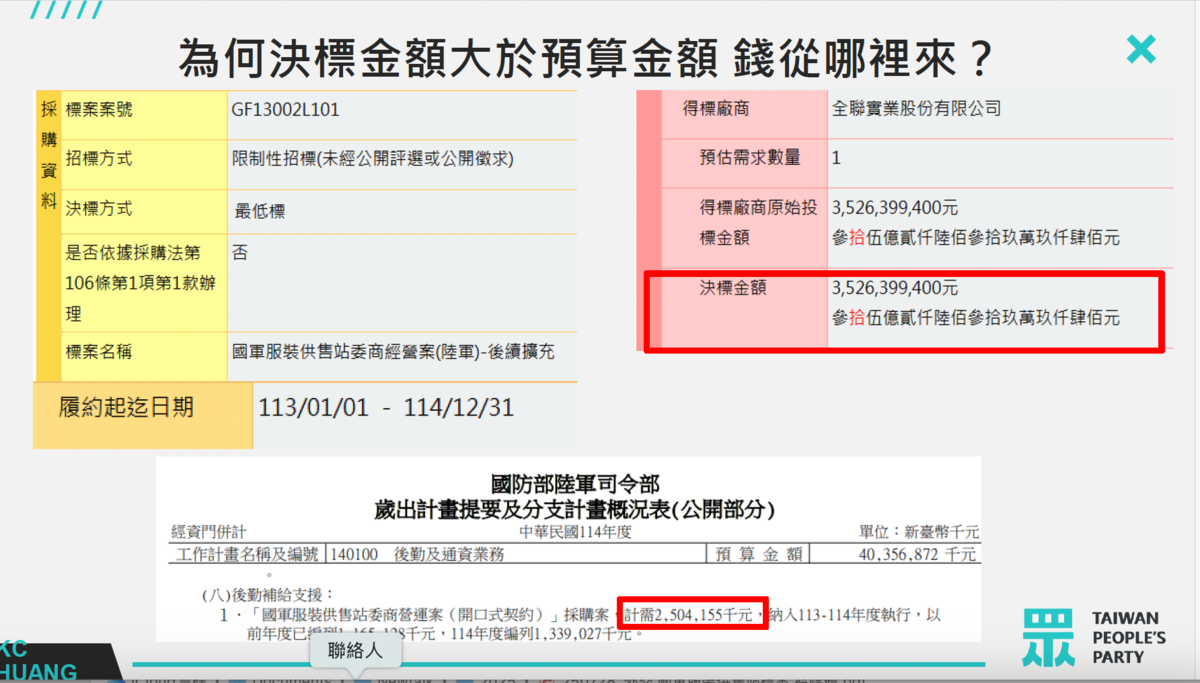This screenshot has width=1200, height=683.
Task: Click the green 眾 party logo icon
Action: coord(1048,637)
